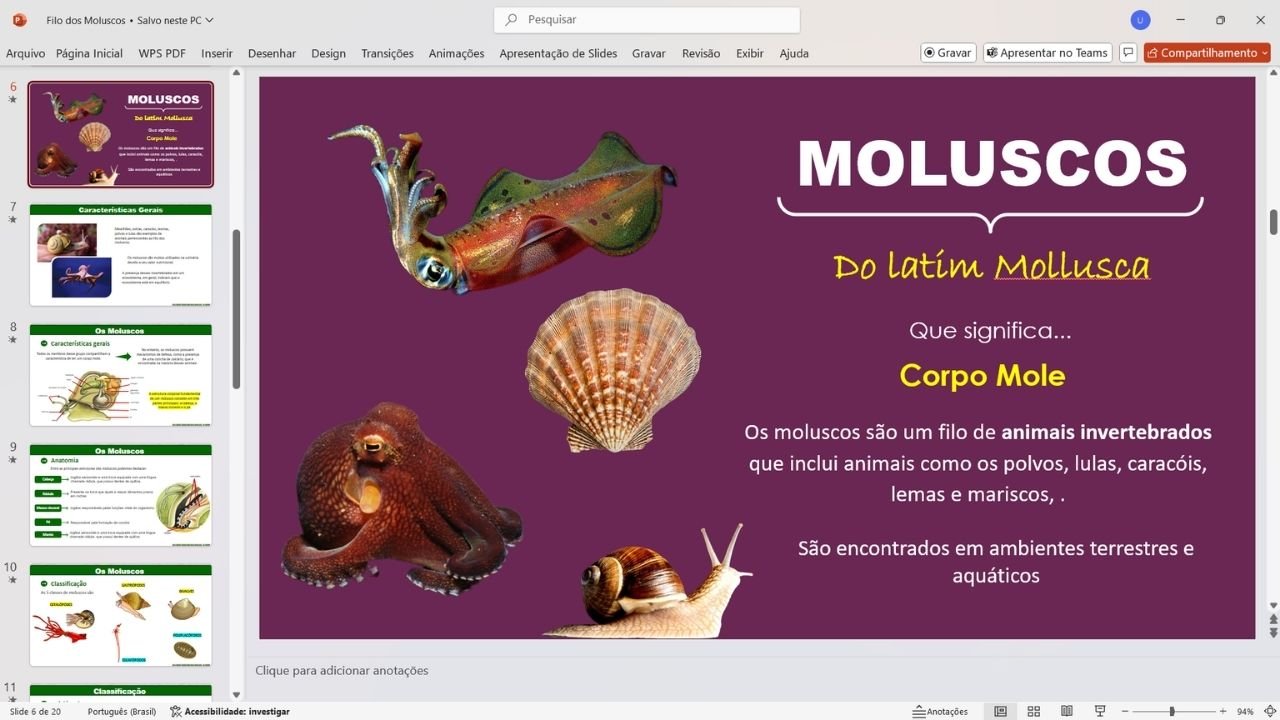Select the scallop shell image
1280x720 pixels.
coord(613,370)
